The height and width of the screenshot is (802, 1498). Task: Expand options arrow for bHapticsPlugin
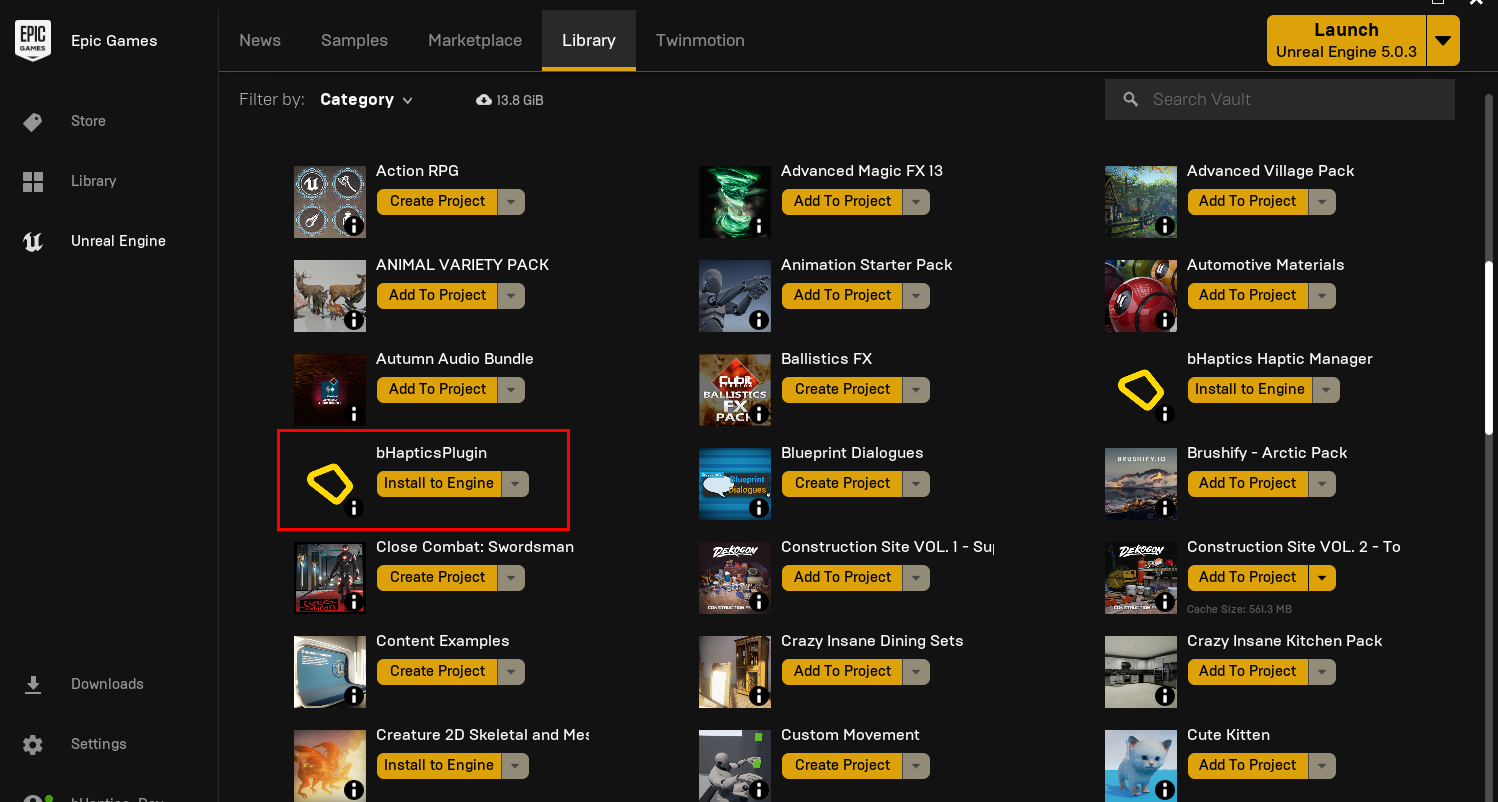click(515, 483)
